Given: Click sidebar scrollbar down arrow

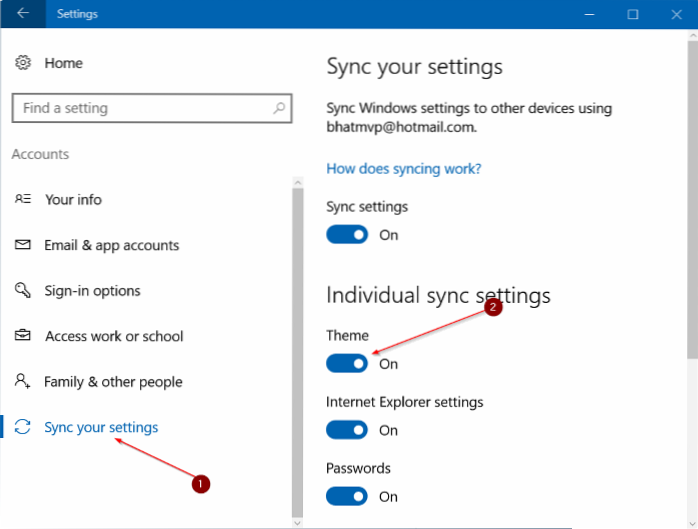Looking at the screenshot, I should pos(295,521).
